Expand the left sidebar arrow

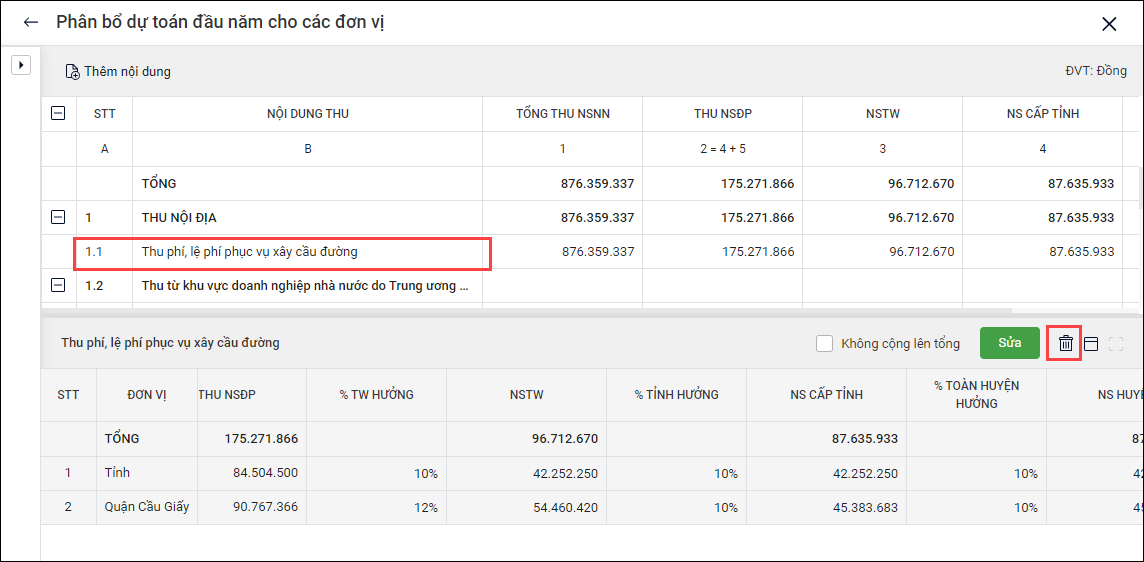pyautogui.click(x=20, y=66)
